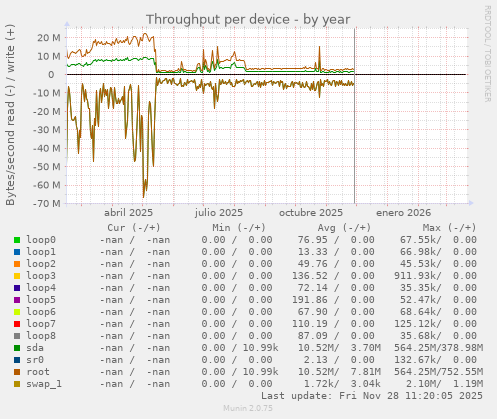Select the loop4 legend label
The image size is (497, 419).
[41, 288]
